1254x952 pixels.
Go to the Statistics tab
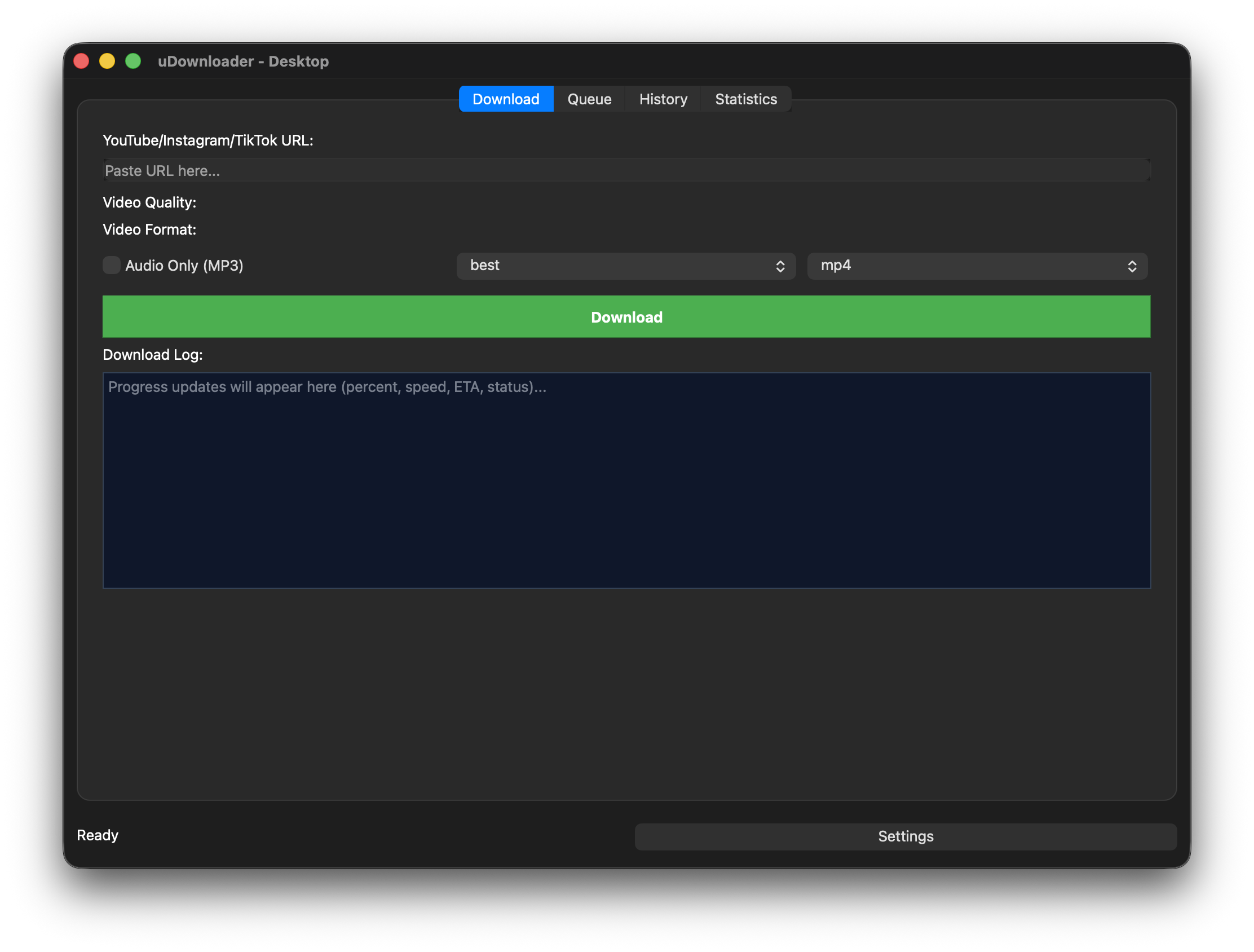pos(745,99)
